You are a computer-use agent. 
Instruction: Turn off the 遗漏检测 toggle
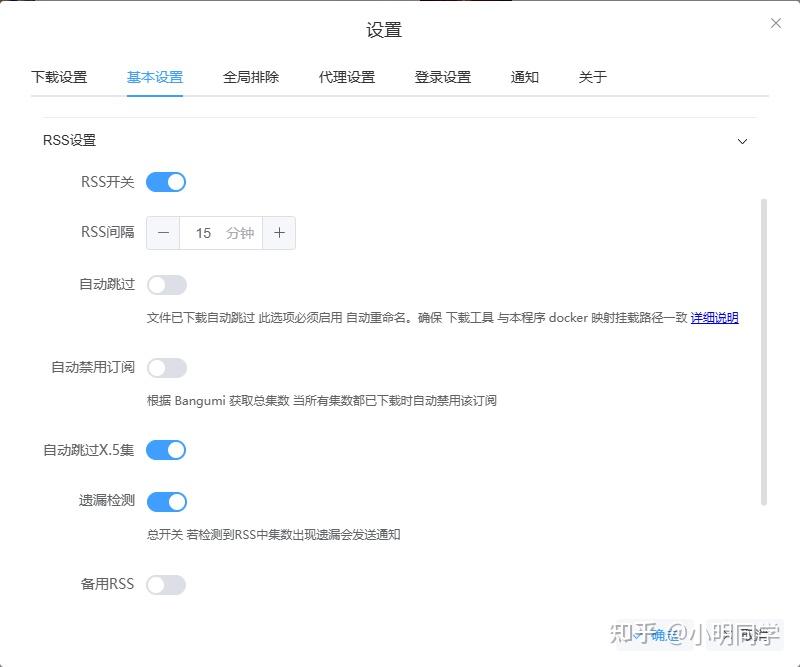point(166,501)
